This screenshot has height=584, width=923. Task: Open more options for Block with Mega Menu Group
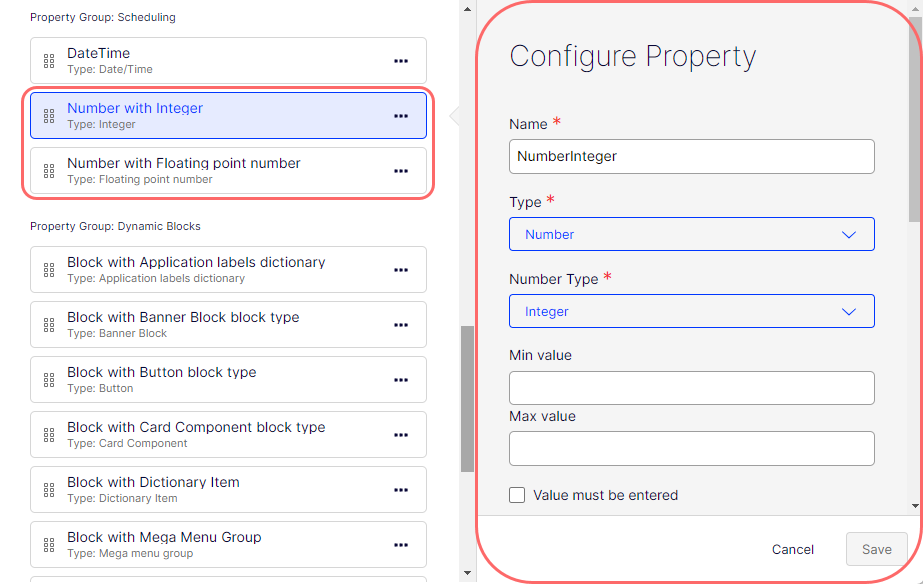401,545
